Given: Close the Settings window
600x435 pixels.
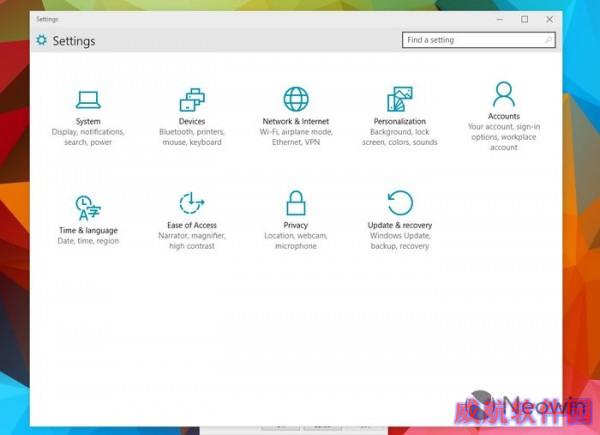Looking at the screenshot, I should (x=549, y=19).
